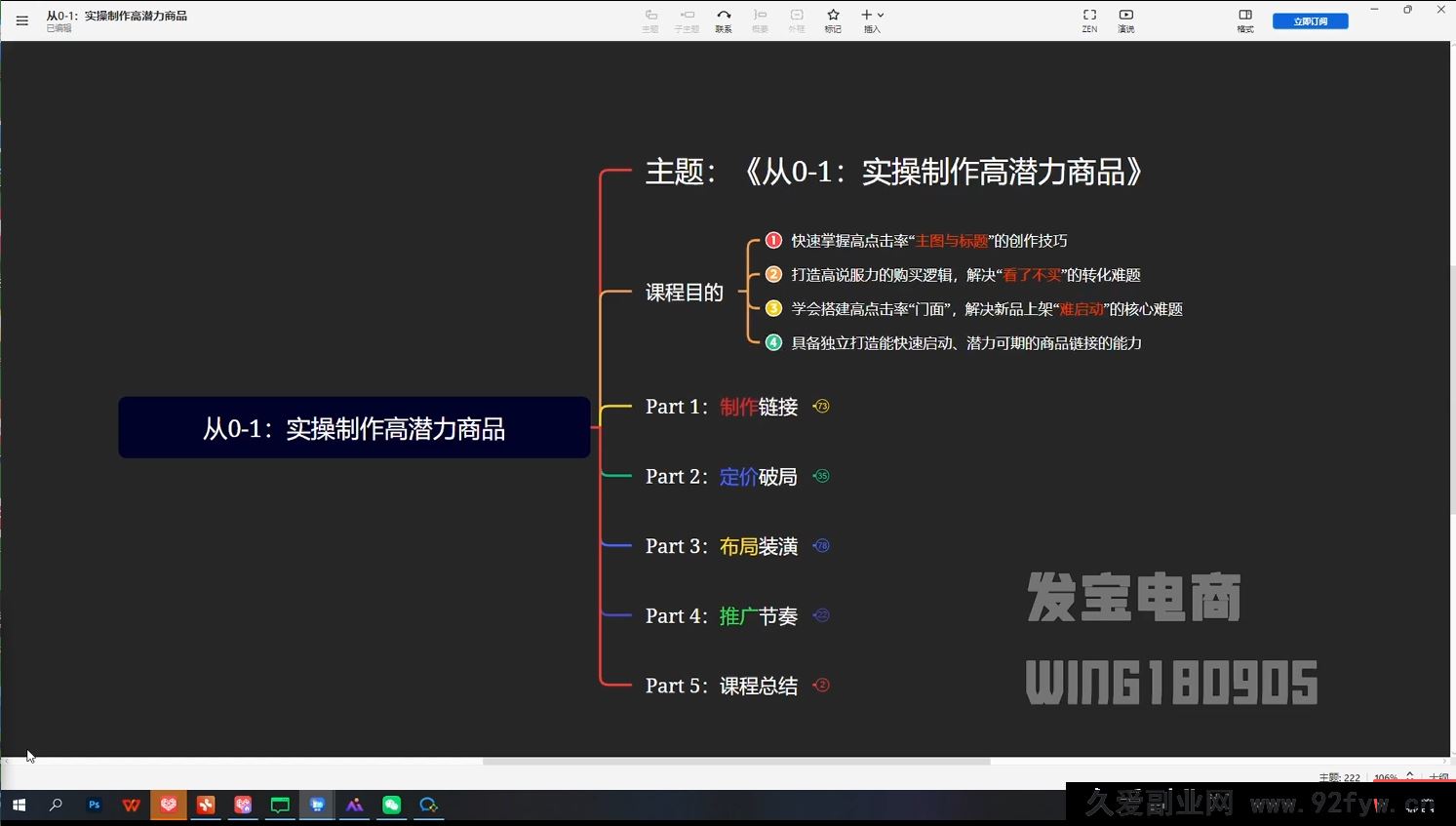The height and width of the screenshot is (826, 1456).
Task: Collapse Part 5 课程总结 branch via its badge
Action: 822,686
